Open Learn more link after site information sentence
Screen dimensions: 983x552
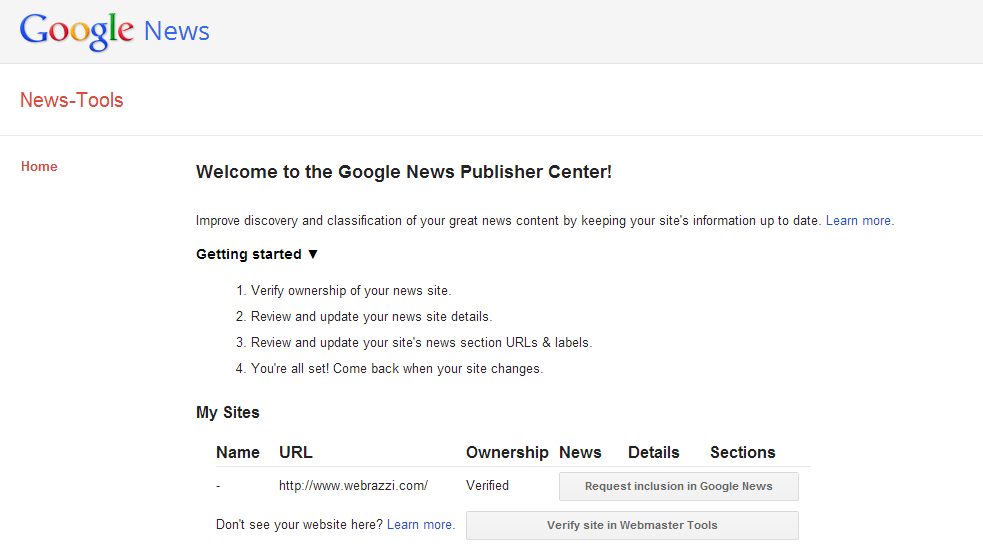pyautogui.click(x=858, y=221)
